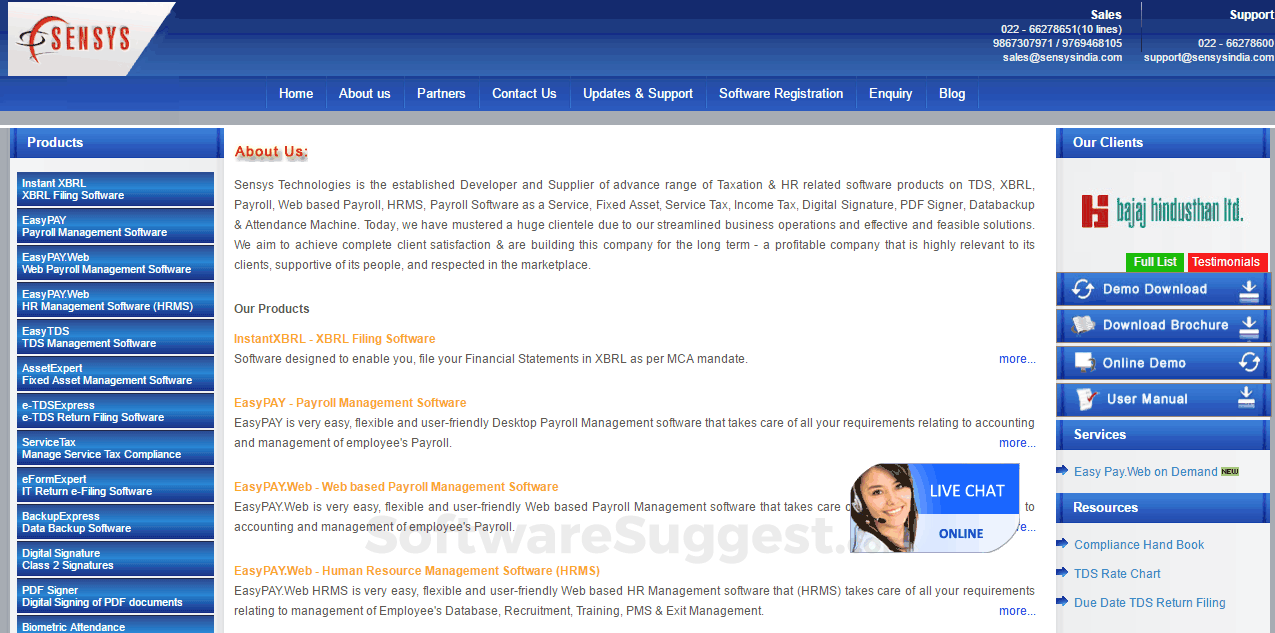Click 'more...' under EasyPAY.Web HRMS description
The height and width of the screenshot is (633, 1275).
coord(1017,611)
